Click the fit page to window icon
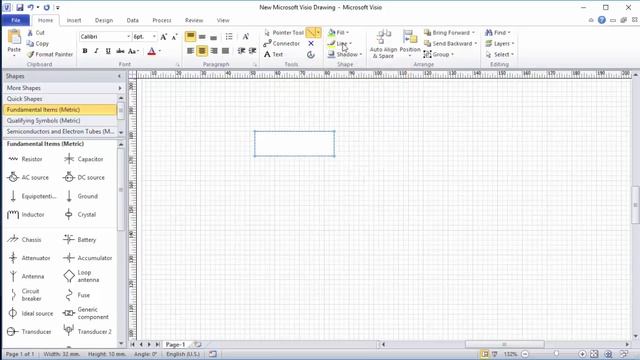640x360 pixels. click(x=594, y=354)
